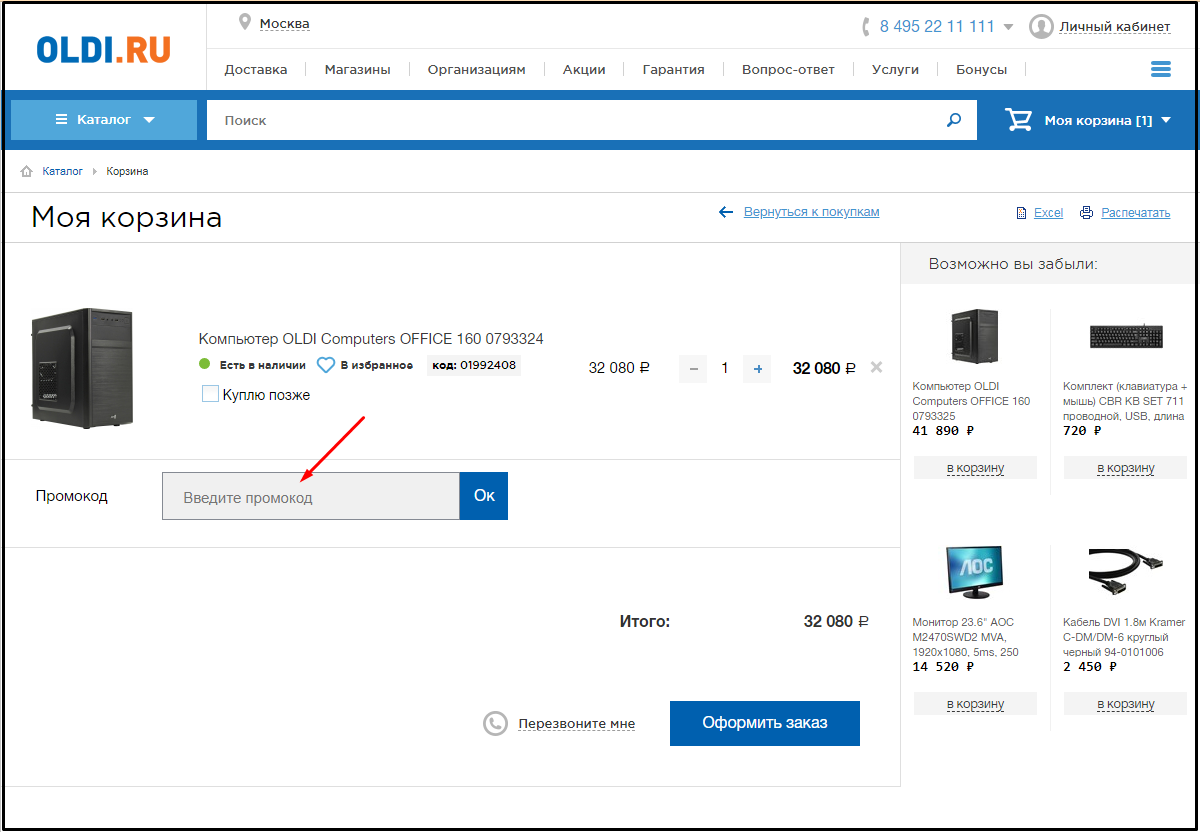1200x832 pixels.
Task: Click the 14 520 ₽ price
Action: click(943, 667)
